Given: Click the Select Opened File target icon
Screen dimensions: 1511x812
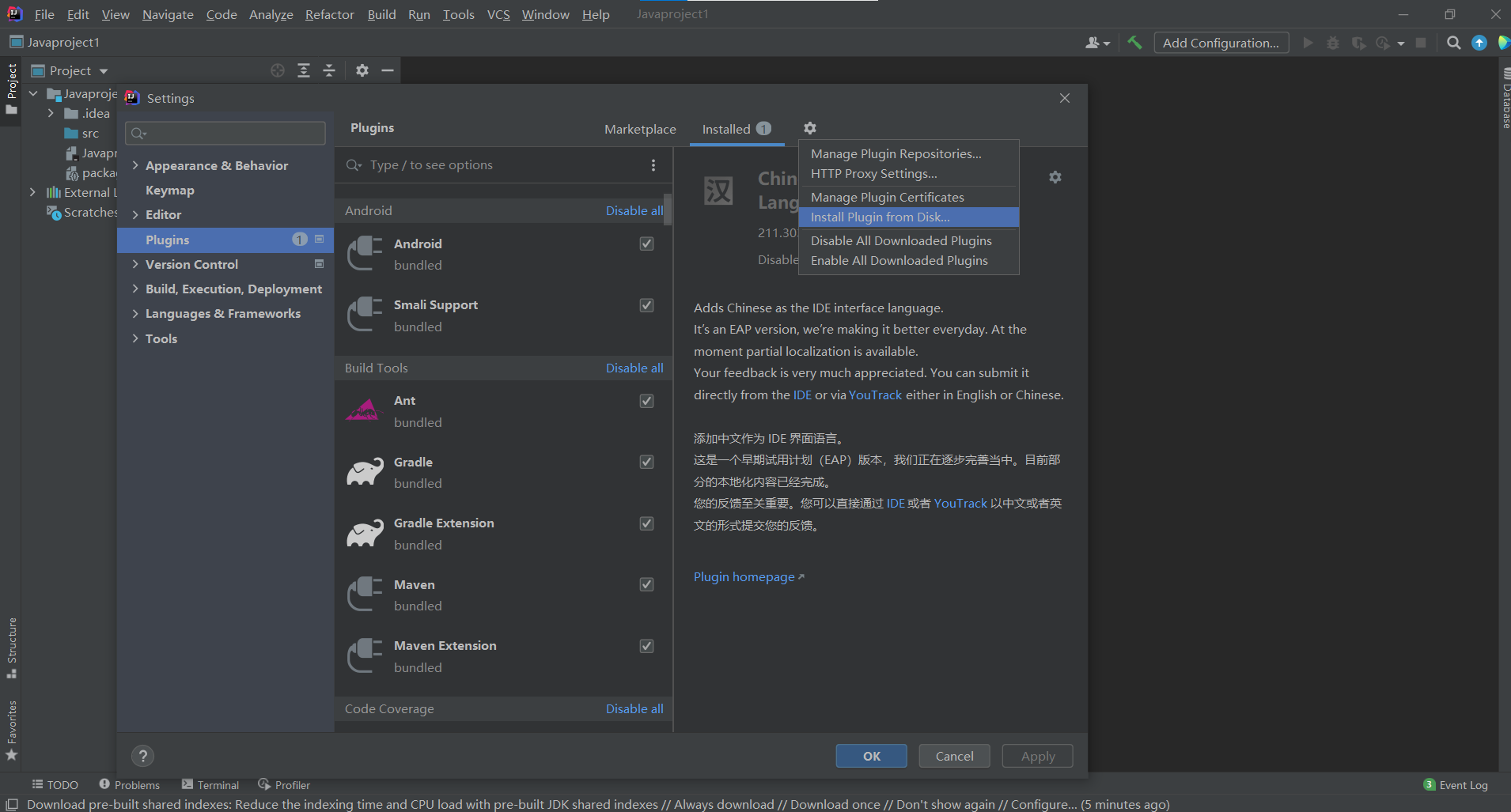Looking at the screenshot, I should tap(278, 70).
